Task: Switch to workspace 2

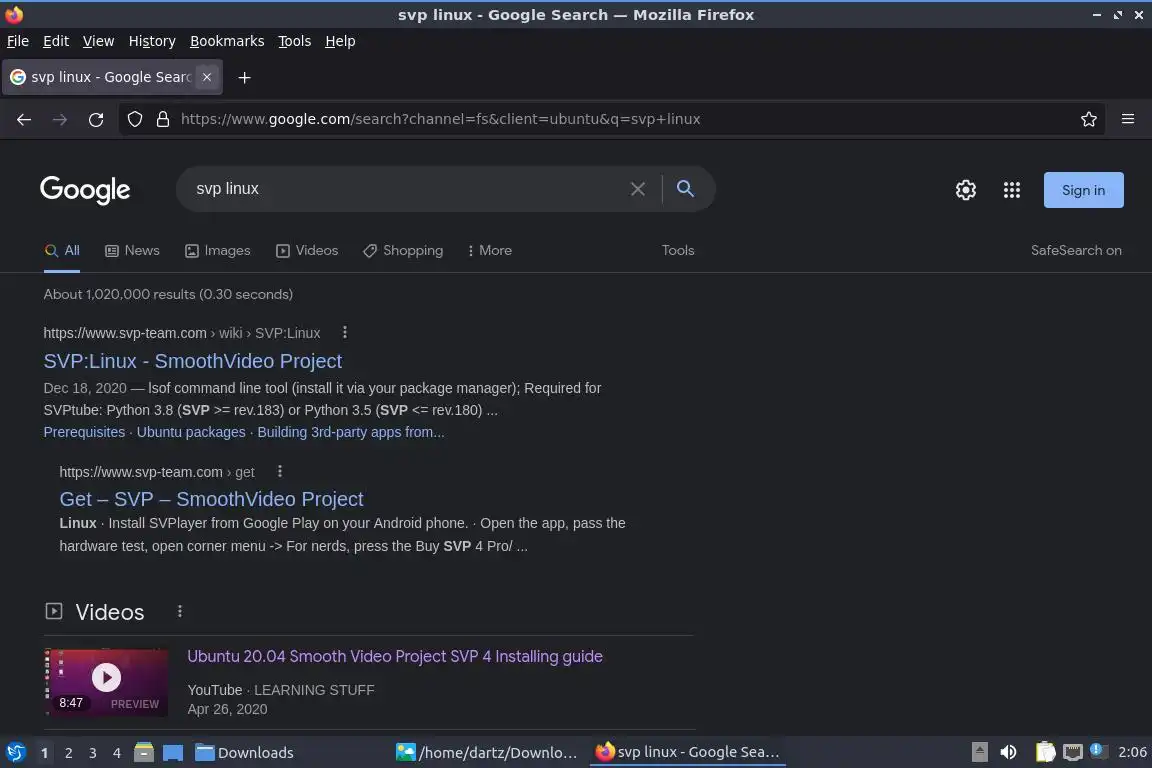Action: coord(68,753)
